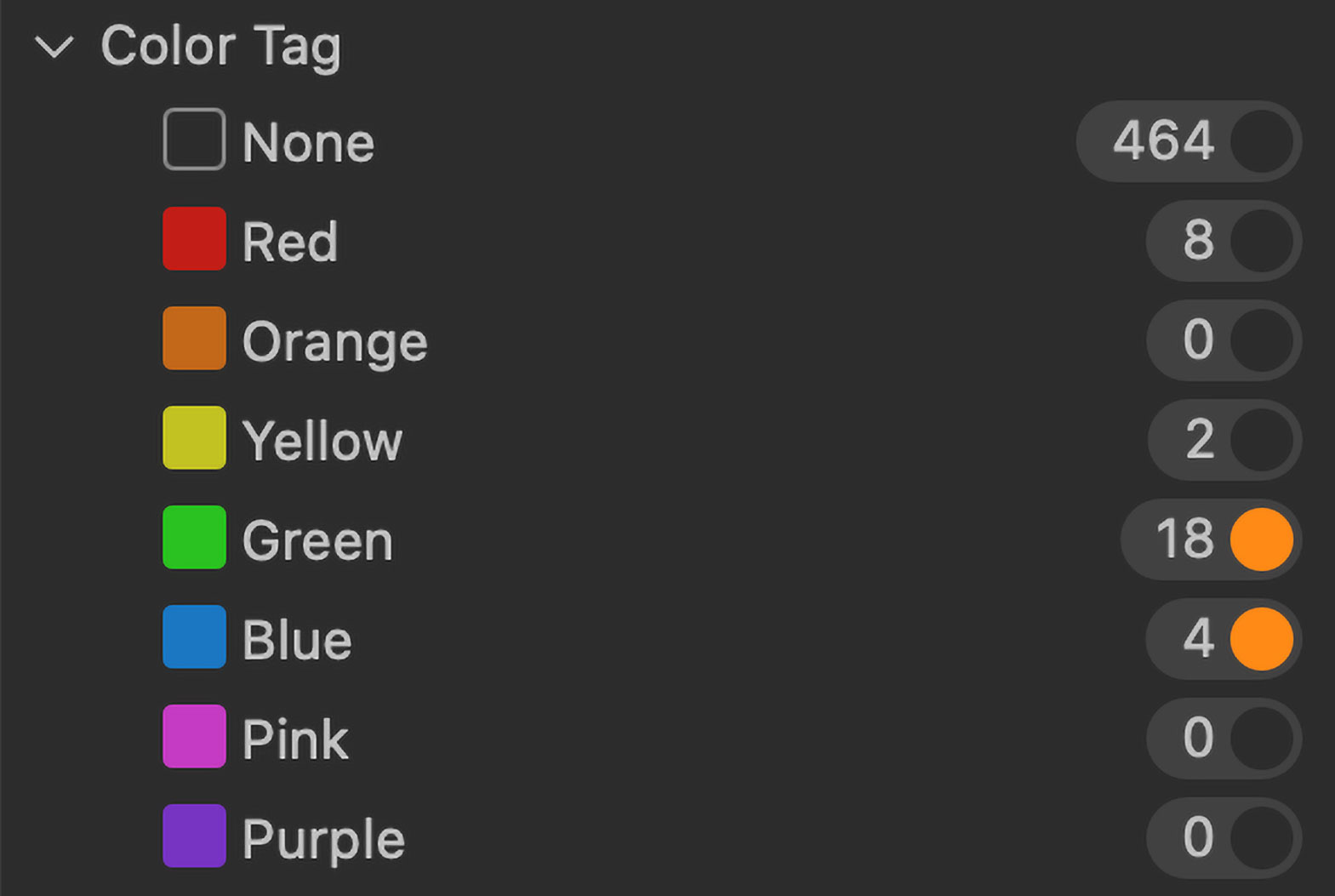This screenshot has width=1335, height=896.
Task: Enable the Pink filter toggle
Action: [1261, 738]
